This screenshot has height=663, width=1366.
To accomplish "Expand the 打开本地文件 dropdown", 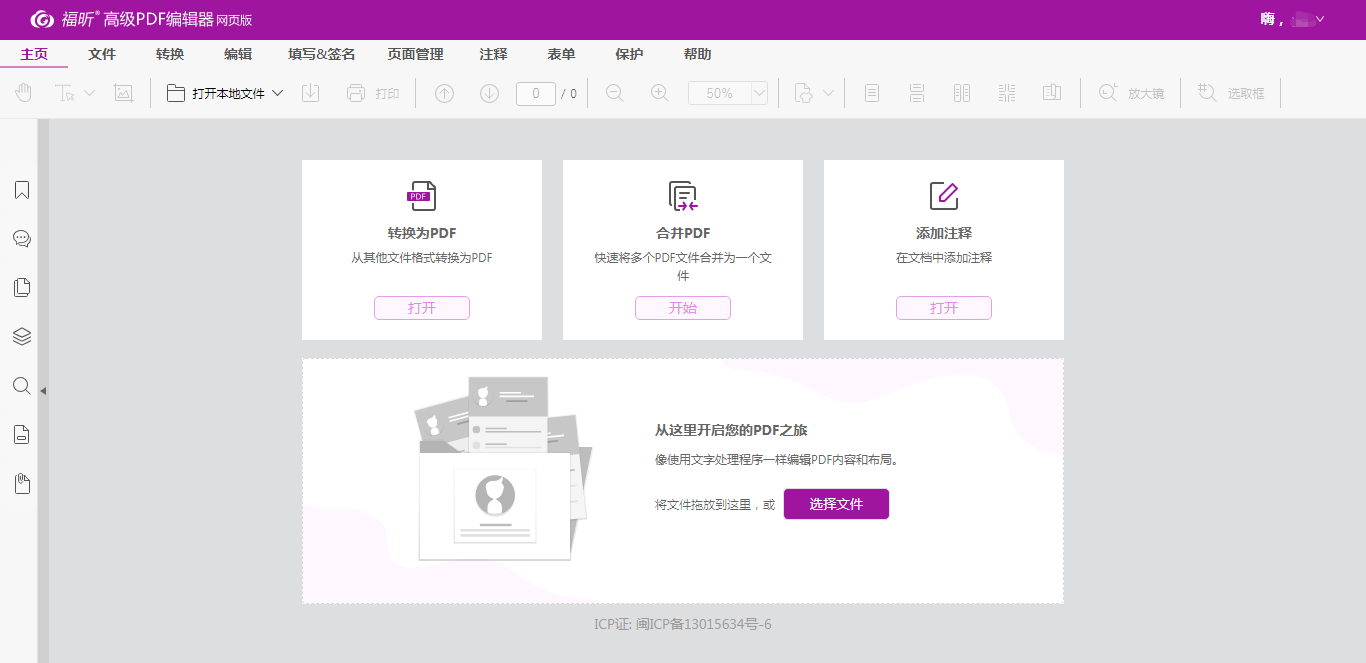I will click(x=277, y=93).
